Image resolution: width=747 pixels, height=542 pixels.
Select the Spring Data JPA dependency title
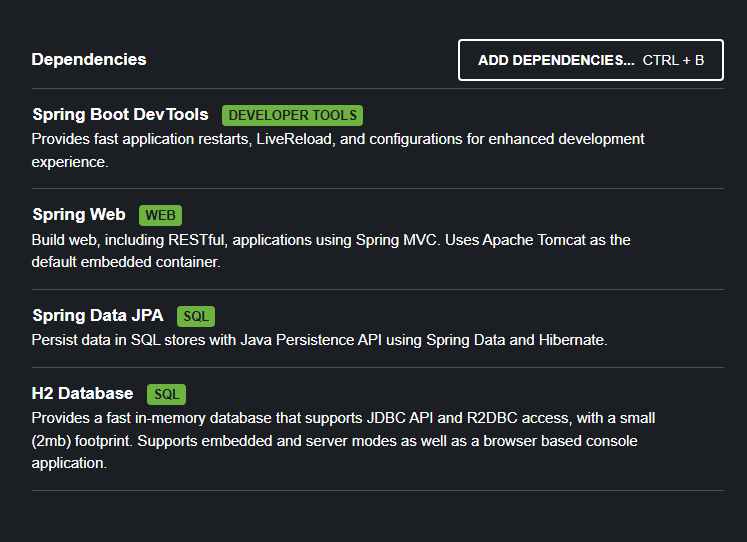[x=98, y=315]
